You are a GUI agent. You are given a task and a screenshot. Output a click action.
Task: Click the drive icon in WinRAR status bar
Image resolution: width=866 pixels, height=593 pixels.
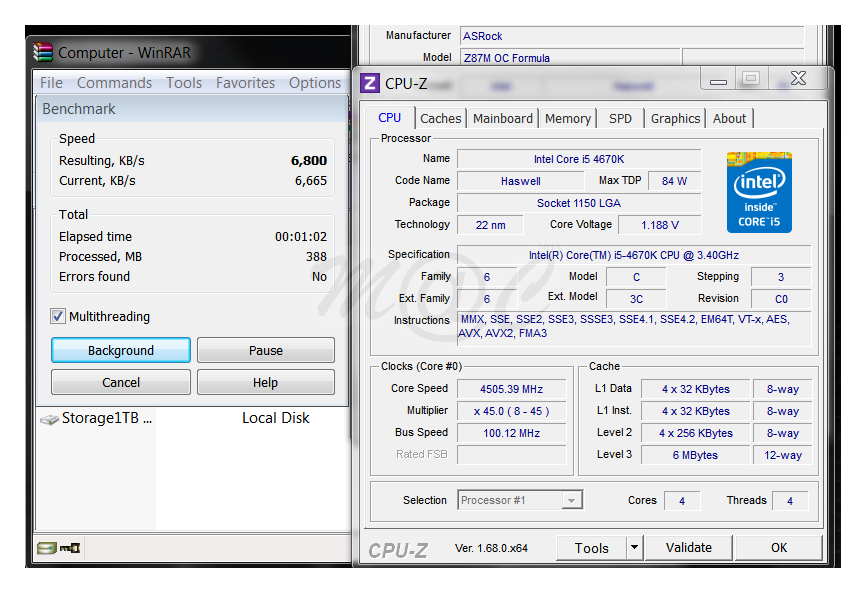coord(46,548)
